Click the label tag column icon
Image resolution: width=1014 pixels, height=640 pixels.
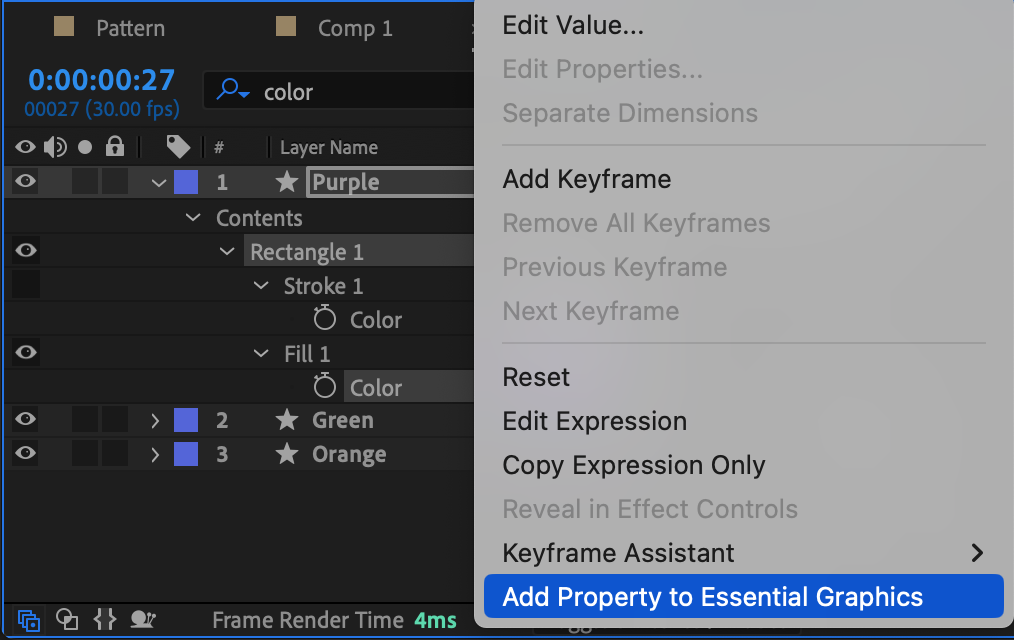pos(178,148)
